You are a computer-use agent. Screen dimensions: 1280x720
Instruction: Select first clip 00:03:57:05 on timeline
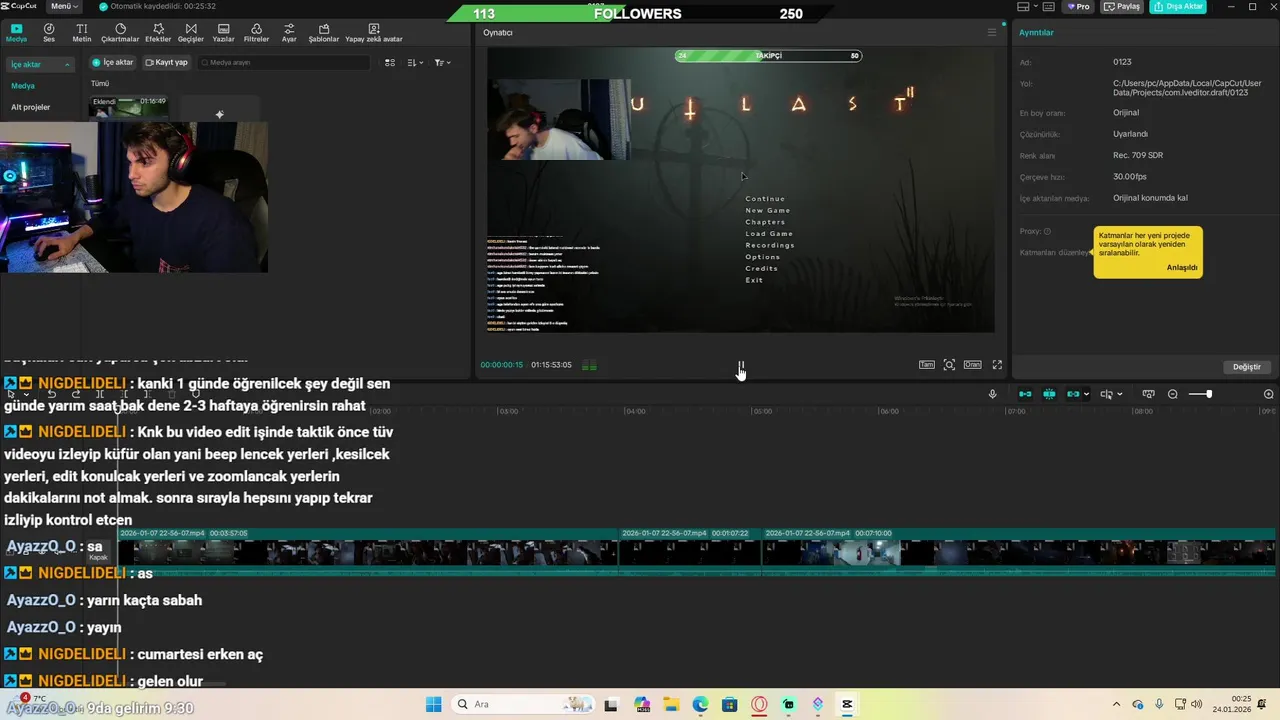367,551
